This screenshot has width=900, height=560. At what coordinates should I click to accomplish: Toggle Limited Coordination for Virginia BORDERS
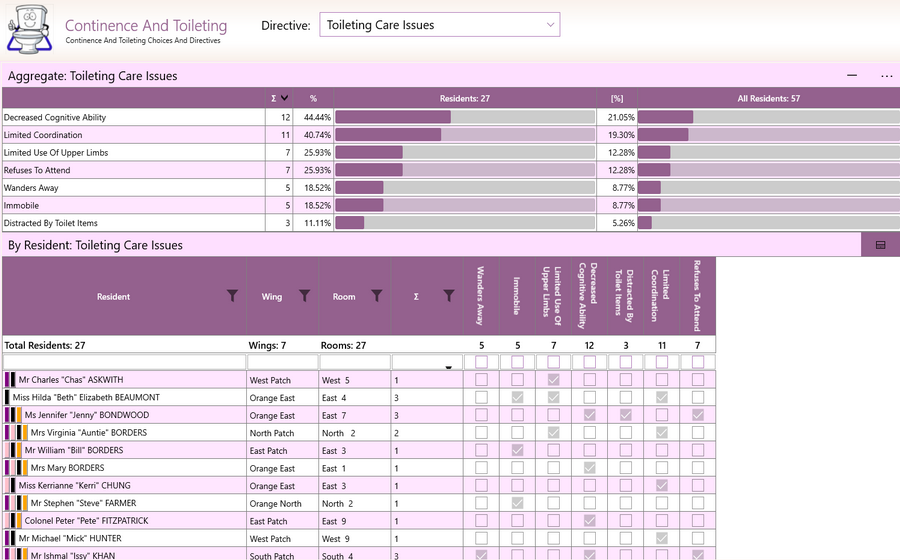pyautogui.click(x=662, y=432)
